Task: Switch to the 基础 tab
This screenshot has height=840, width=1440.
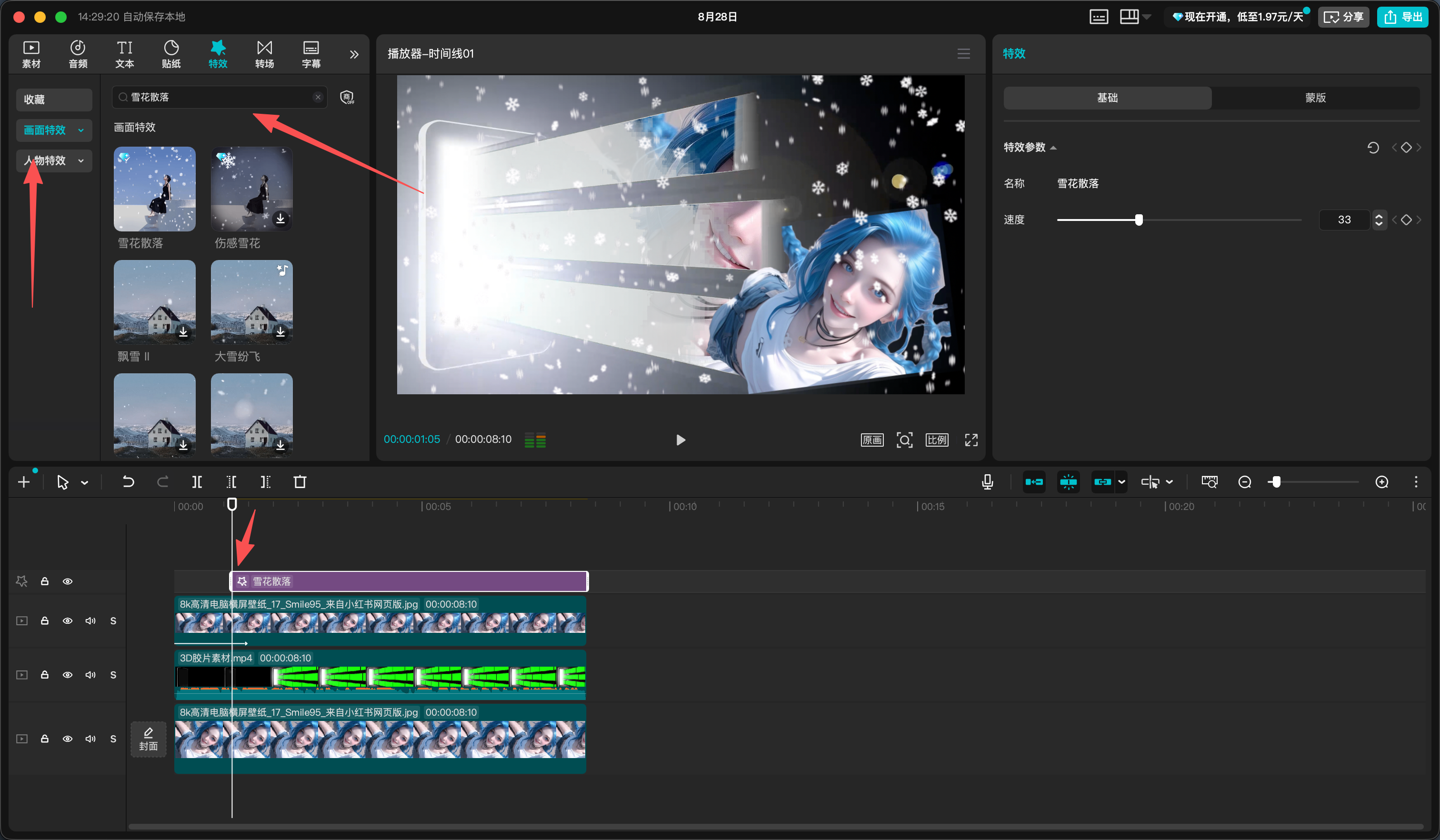Action: tap(1108, 98)
